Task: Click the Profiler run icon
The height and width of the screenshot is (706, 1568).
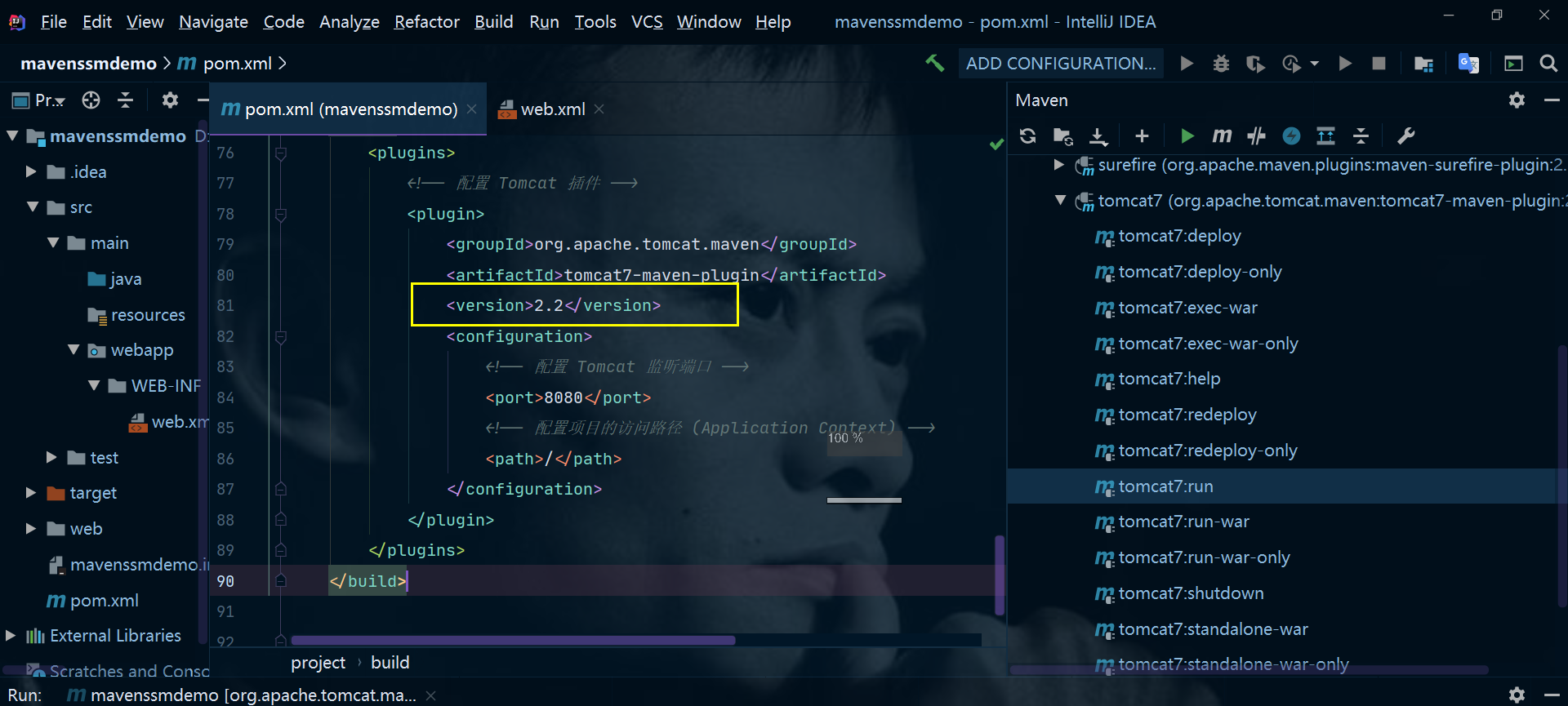Action: coord(1291,63)
